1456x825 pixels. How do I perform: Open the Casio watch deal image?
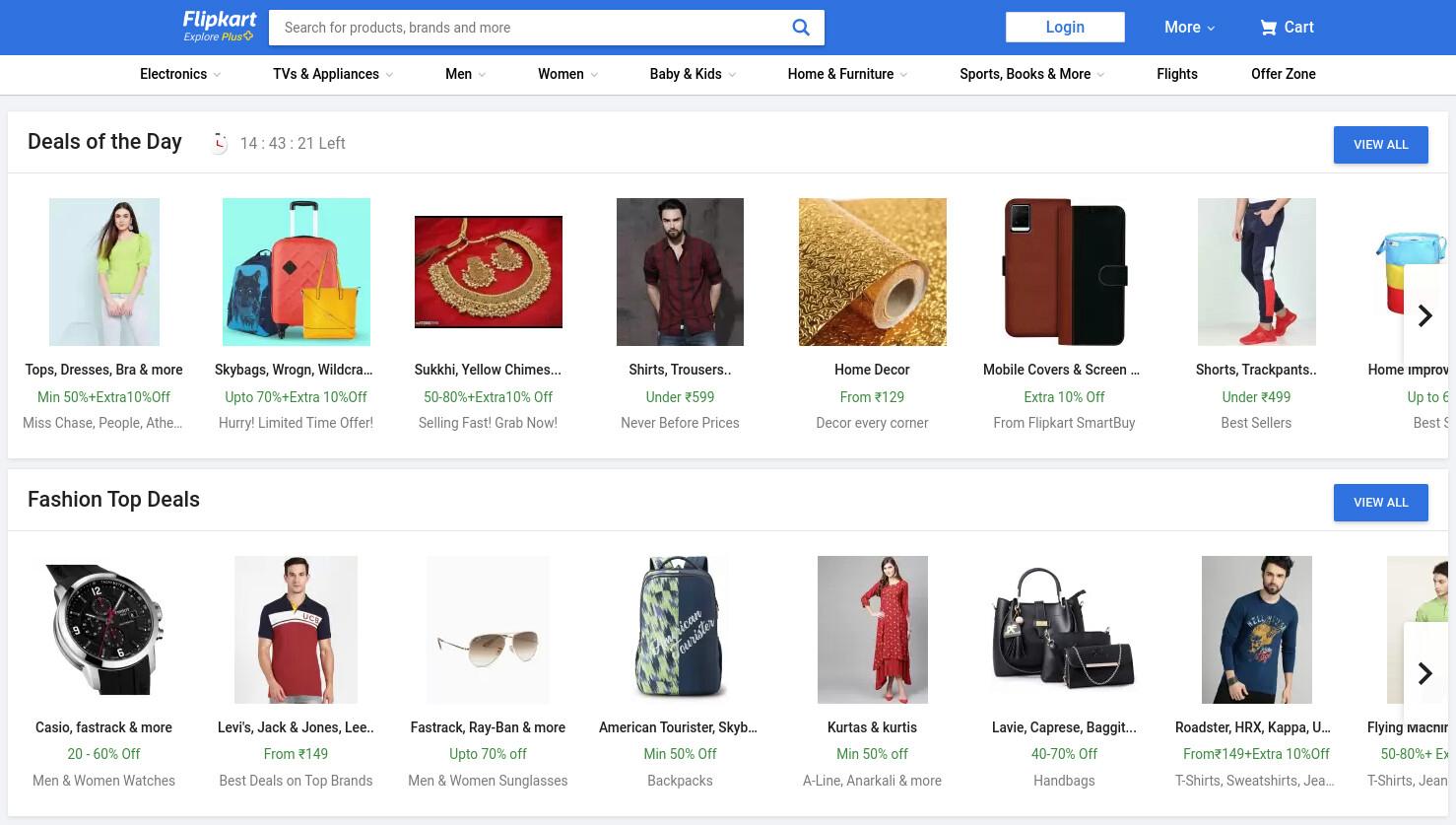tap(104, 630)
